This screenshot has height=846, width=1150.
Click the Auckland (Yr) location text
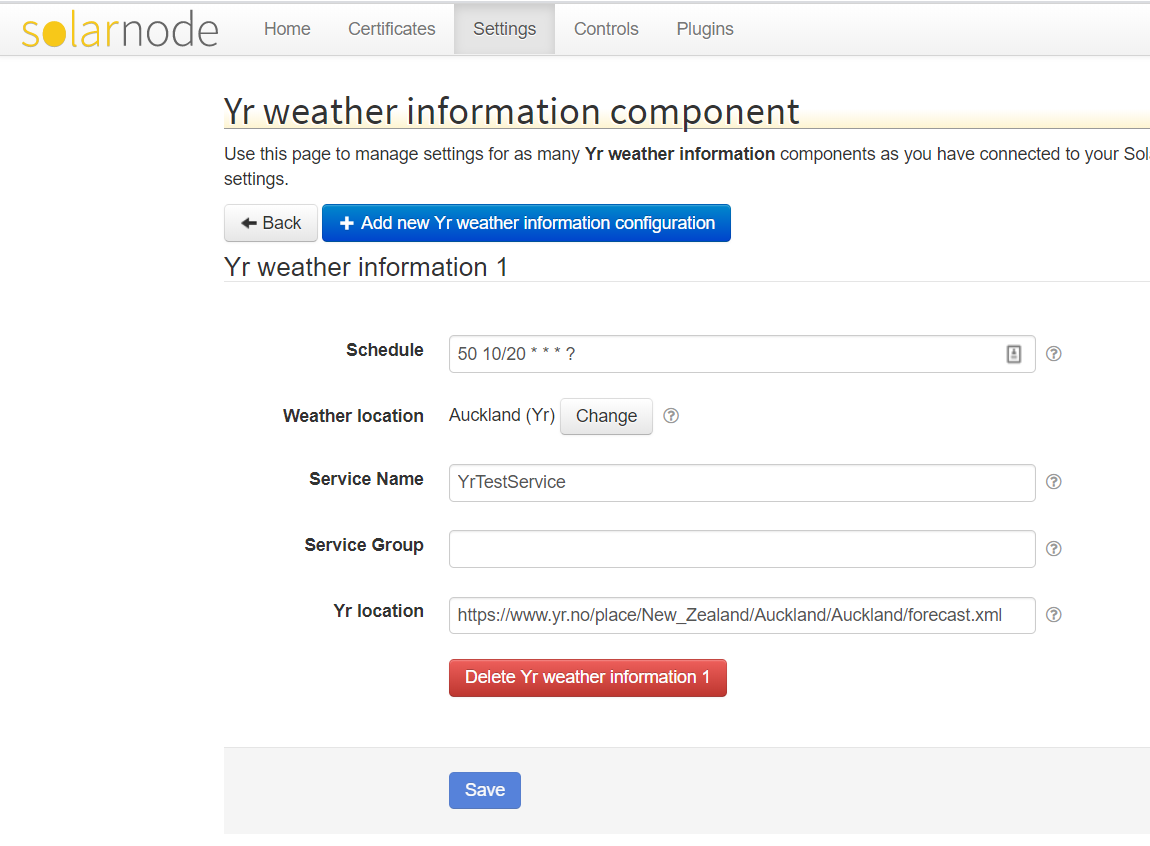(x=502, y=415)
